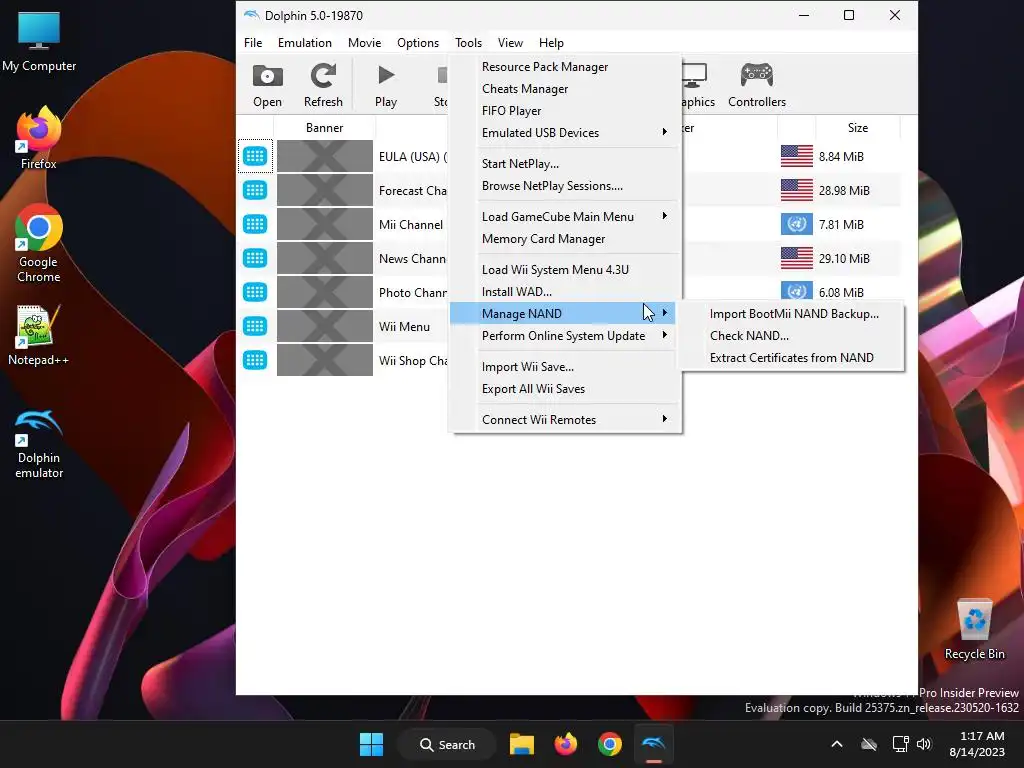Viewport: 1024px width, 768px height.
Task: Show hidden system tray icons chevron
Action: (837, 744)
